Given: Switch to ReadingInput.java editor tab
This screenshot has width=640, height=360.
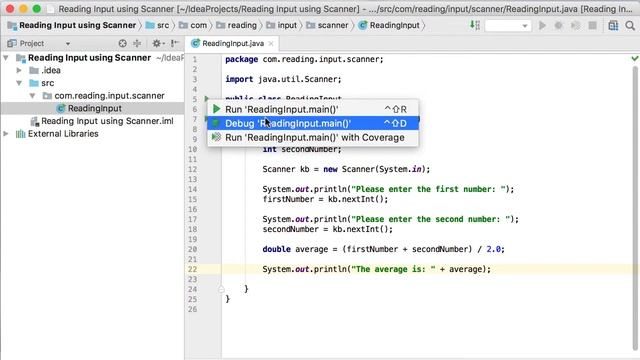Looking at the screenshot, I should pyautogui.click(x=233, y=43).
